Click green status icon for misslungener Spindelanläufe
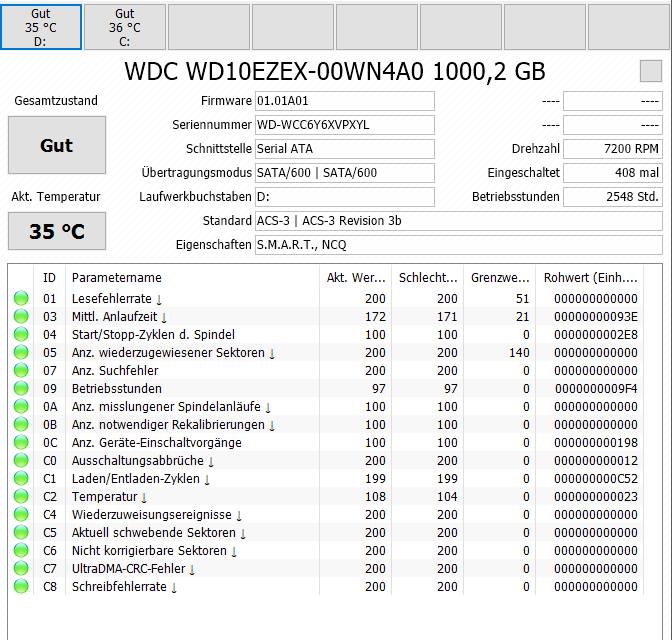The image size is (672, 640). click(x=21, y=406)
